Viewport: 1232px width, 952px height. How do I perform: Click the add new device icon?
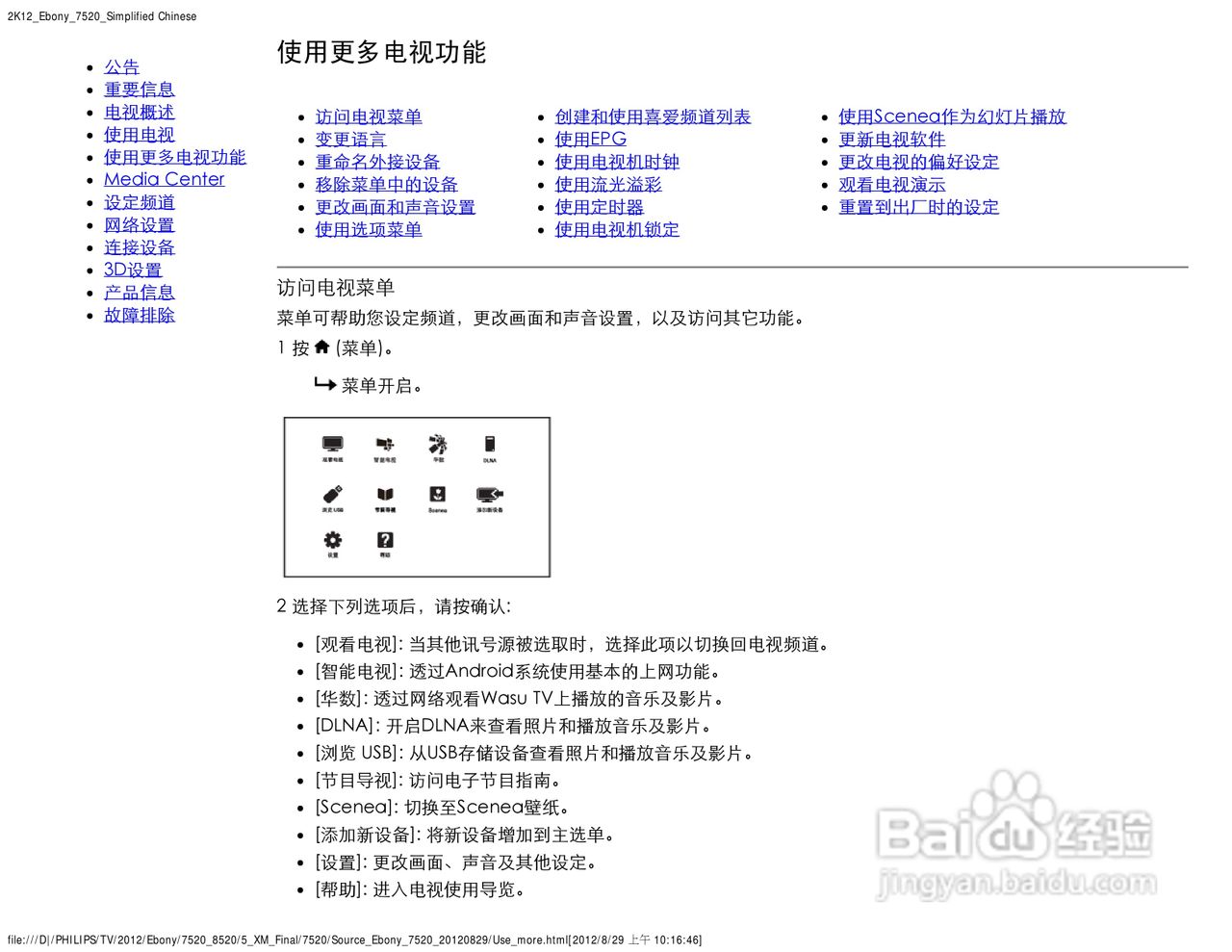pos(490,494)
